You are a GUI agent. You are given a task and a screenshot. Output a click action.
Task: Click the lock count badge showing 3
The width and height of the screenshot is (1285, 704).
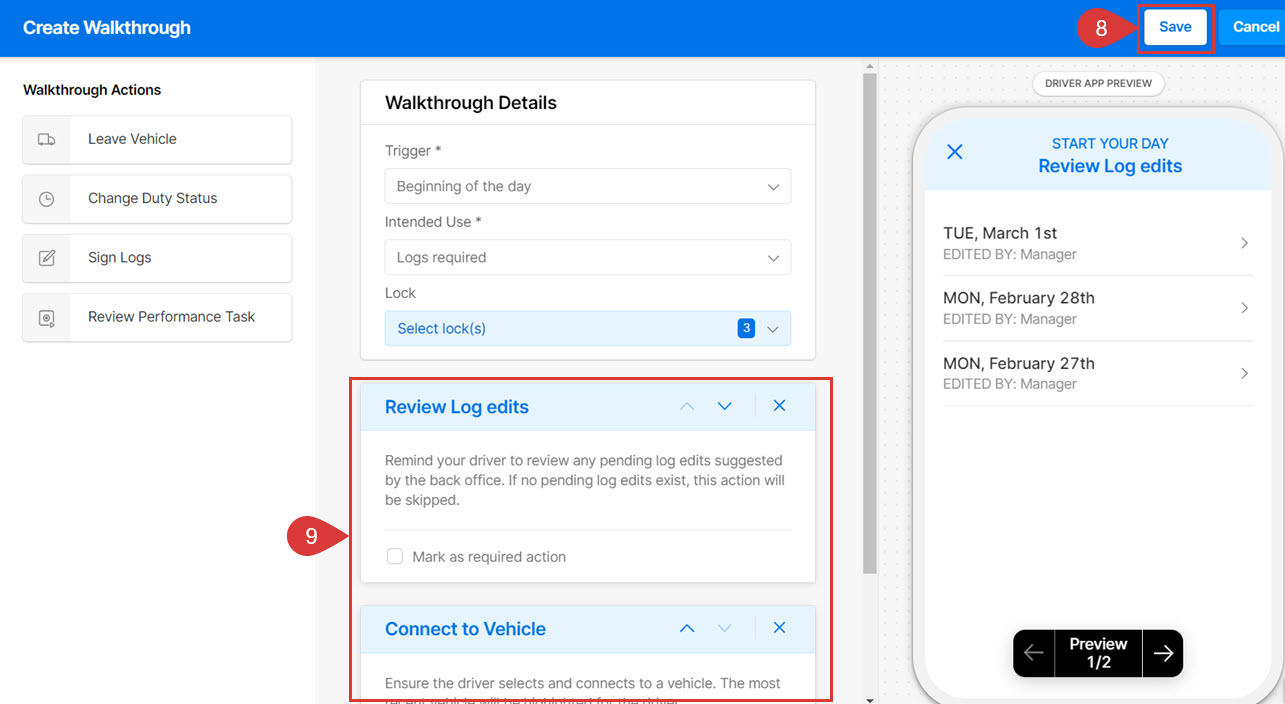coord(746,328)
